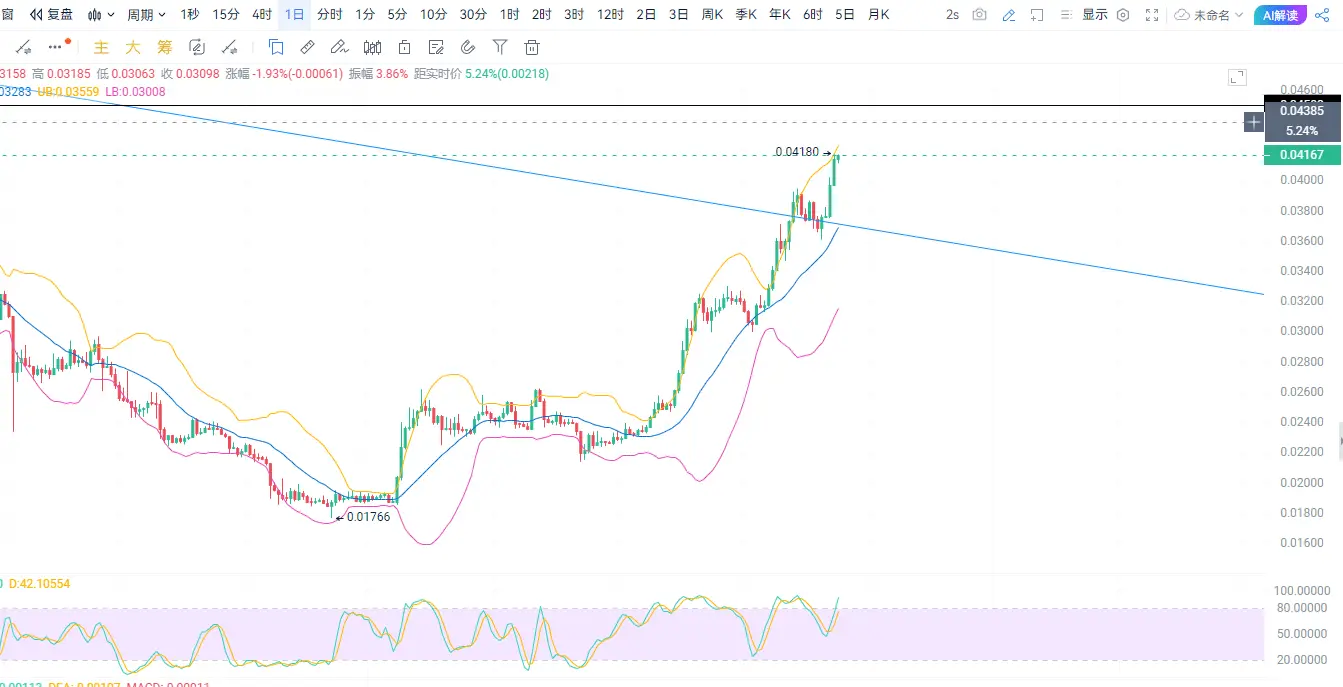The height and width of the screenshot is (687, 1343).
Task: Switch to 周K weekly candles
Action: (712, 15)
